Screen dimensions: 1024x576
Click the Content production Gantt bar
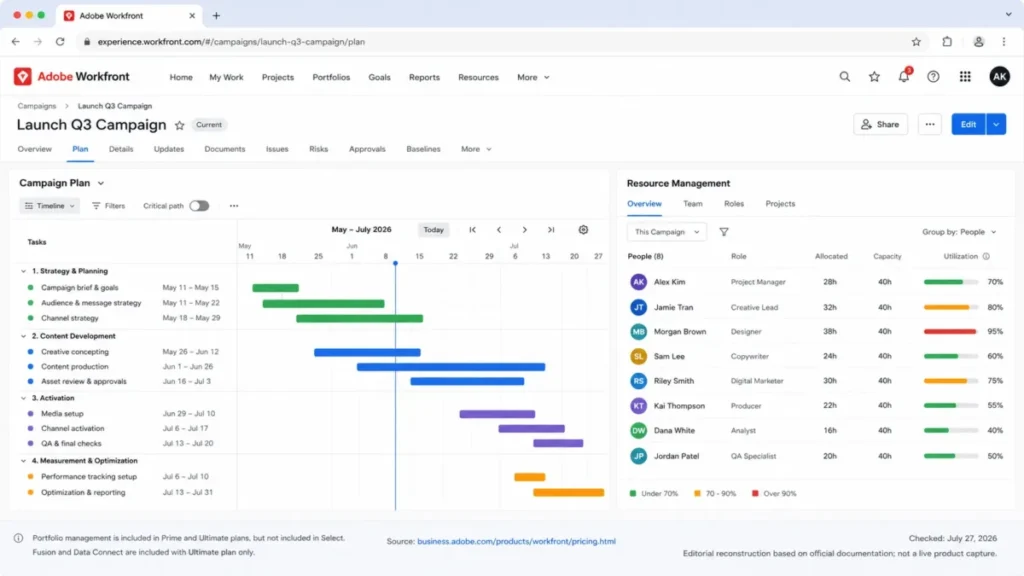(451, 367)
